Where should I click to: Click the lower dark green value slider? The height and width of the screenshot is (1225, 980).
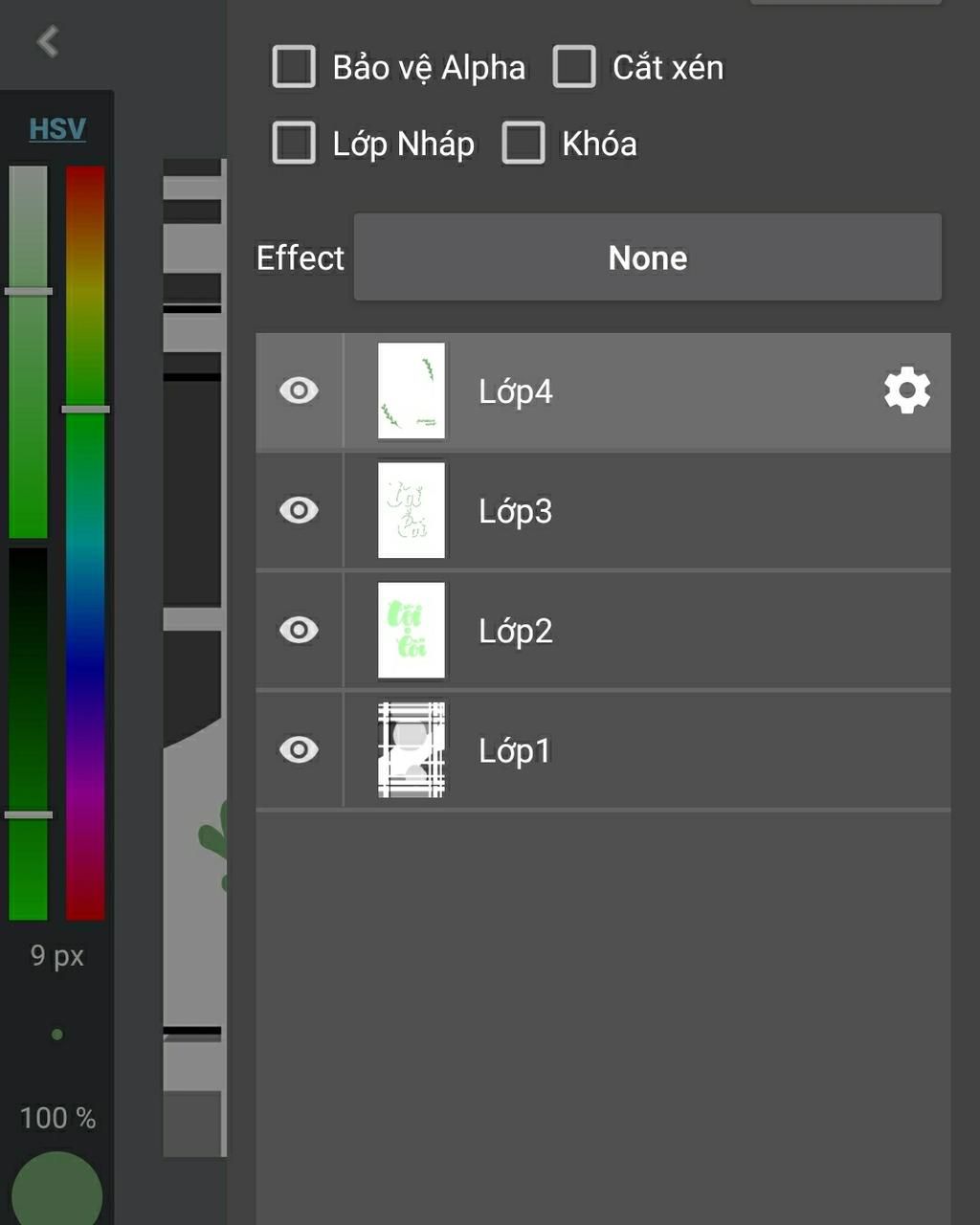click(x=29, y=733)
